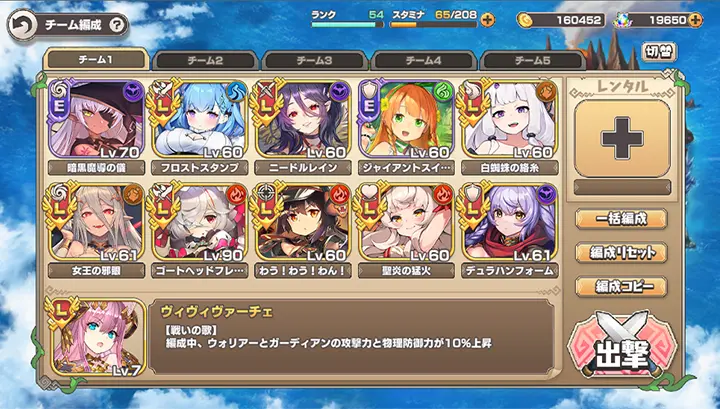Launch battle with the 出撃 crossed swords

(x=622, y=346)
